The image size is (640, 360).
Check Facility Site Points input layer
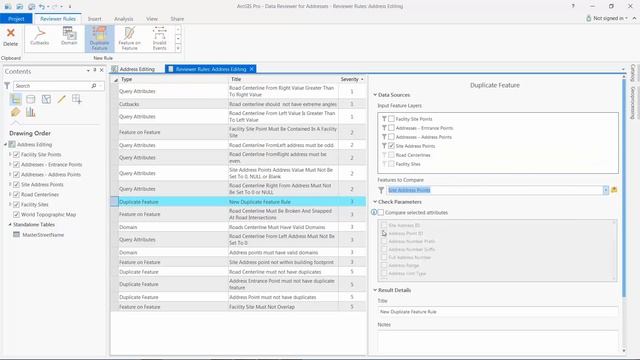click(391, 119)
